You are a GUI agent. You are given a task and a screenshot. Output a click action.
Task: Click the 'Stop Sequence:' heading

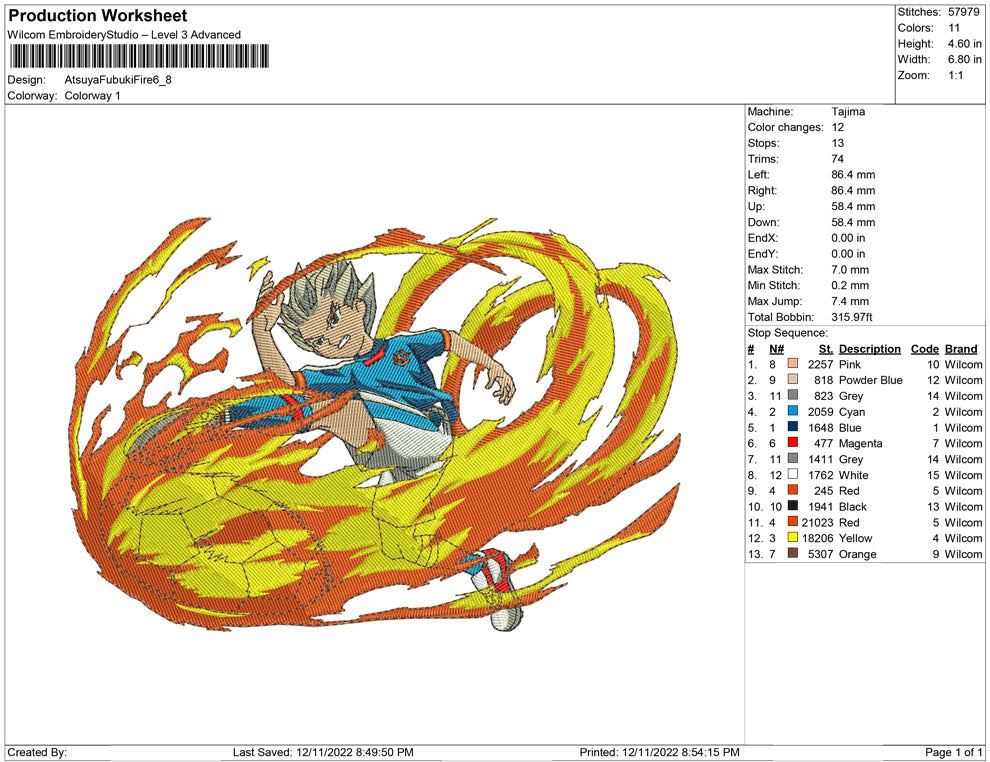787,333
